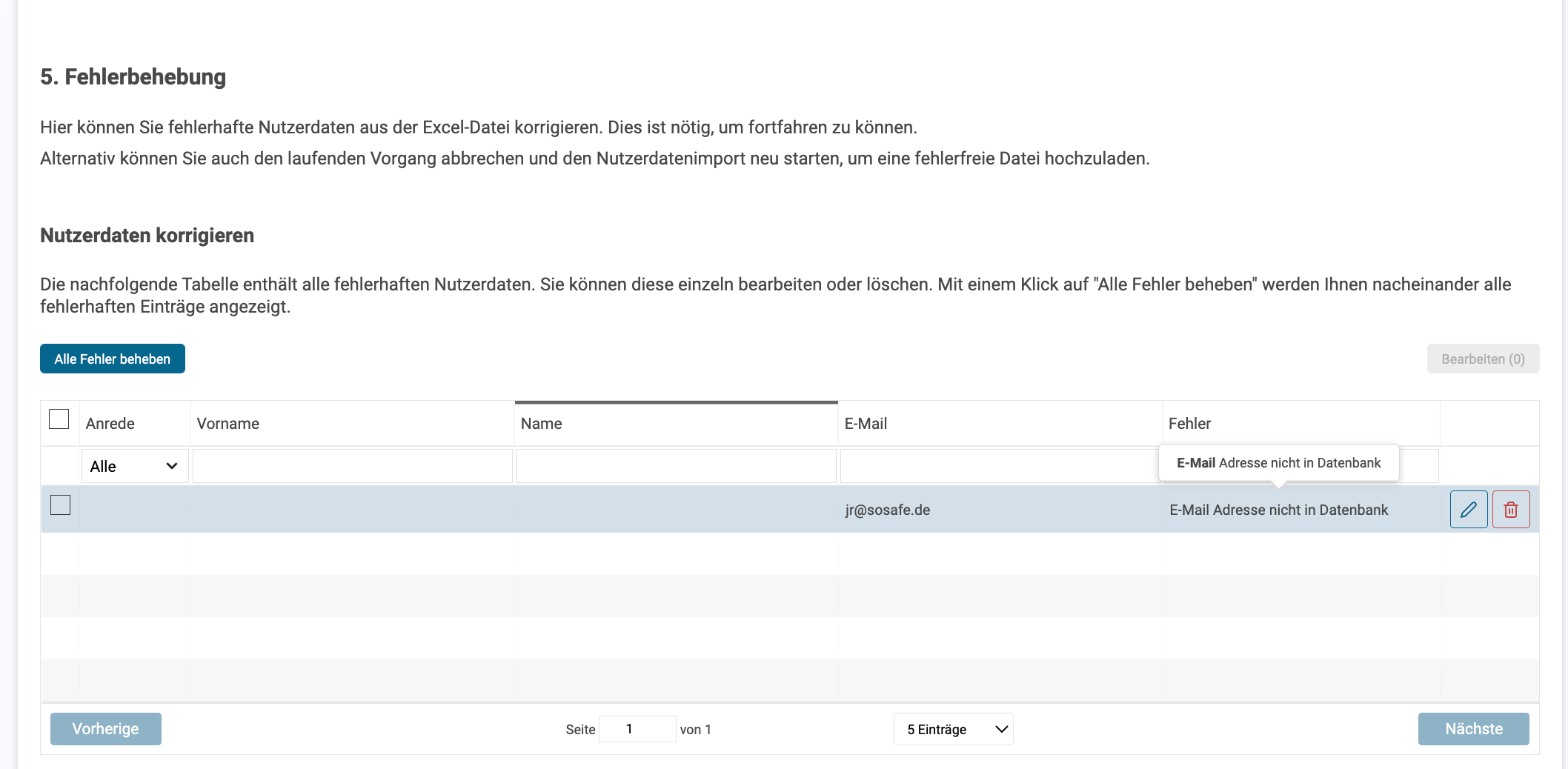Select the checkbox for the jr@sosafe.de row
Image resolution: width=1568 pixels, height=769 pixels.
60,505
